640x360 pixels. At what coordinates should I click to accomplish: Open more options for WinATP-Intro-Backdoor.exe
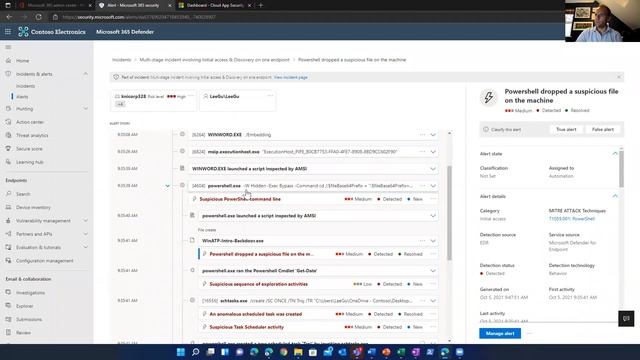(x=422, y=241)
